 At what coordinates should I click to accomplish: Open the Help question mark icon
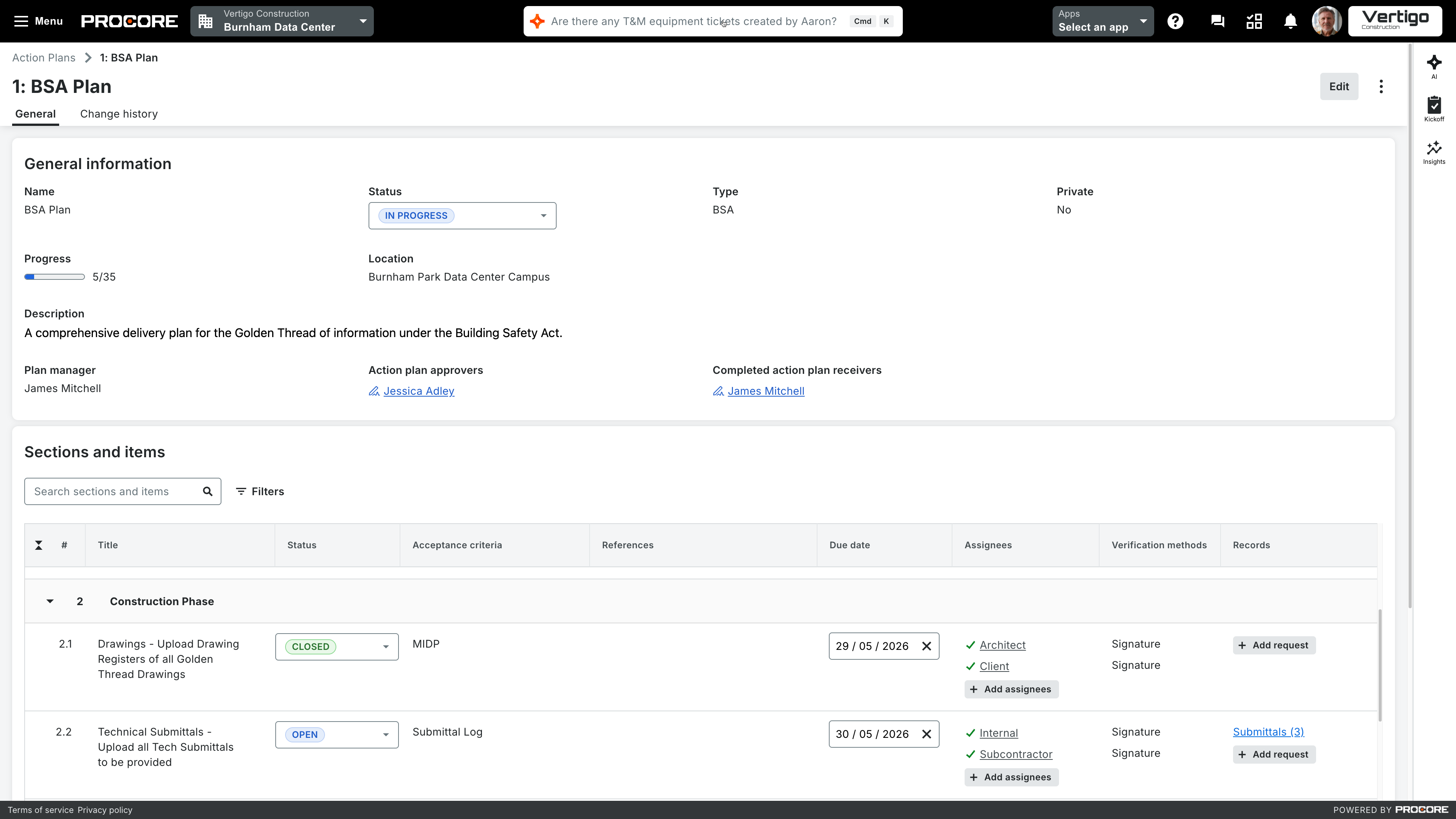point(1175,22)
